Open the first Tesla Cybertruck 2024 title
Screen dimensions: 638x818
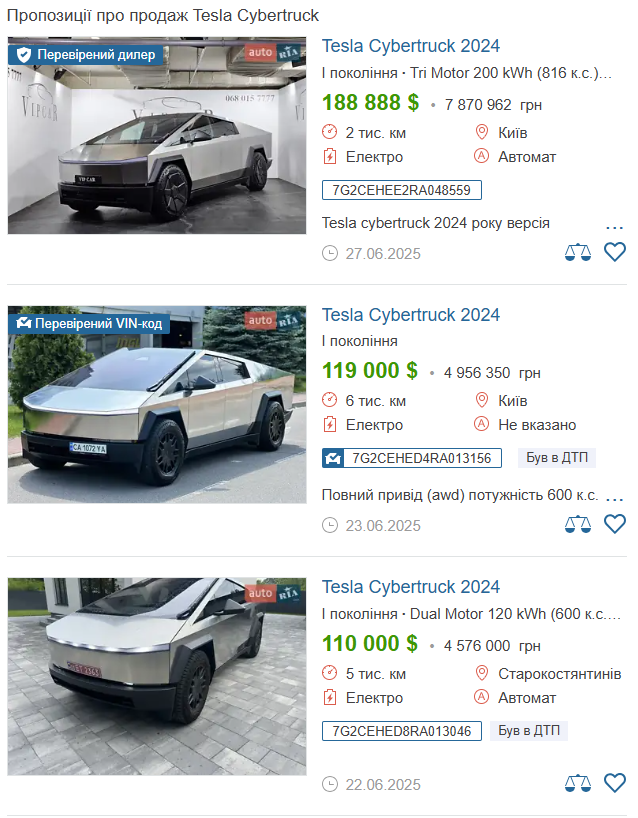(x=411, y=46)
